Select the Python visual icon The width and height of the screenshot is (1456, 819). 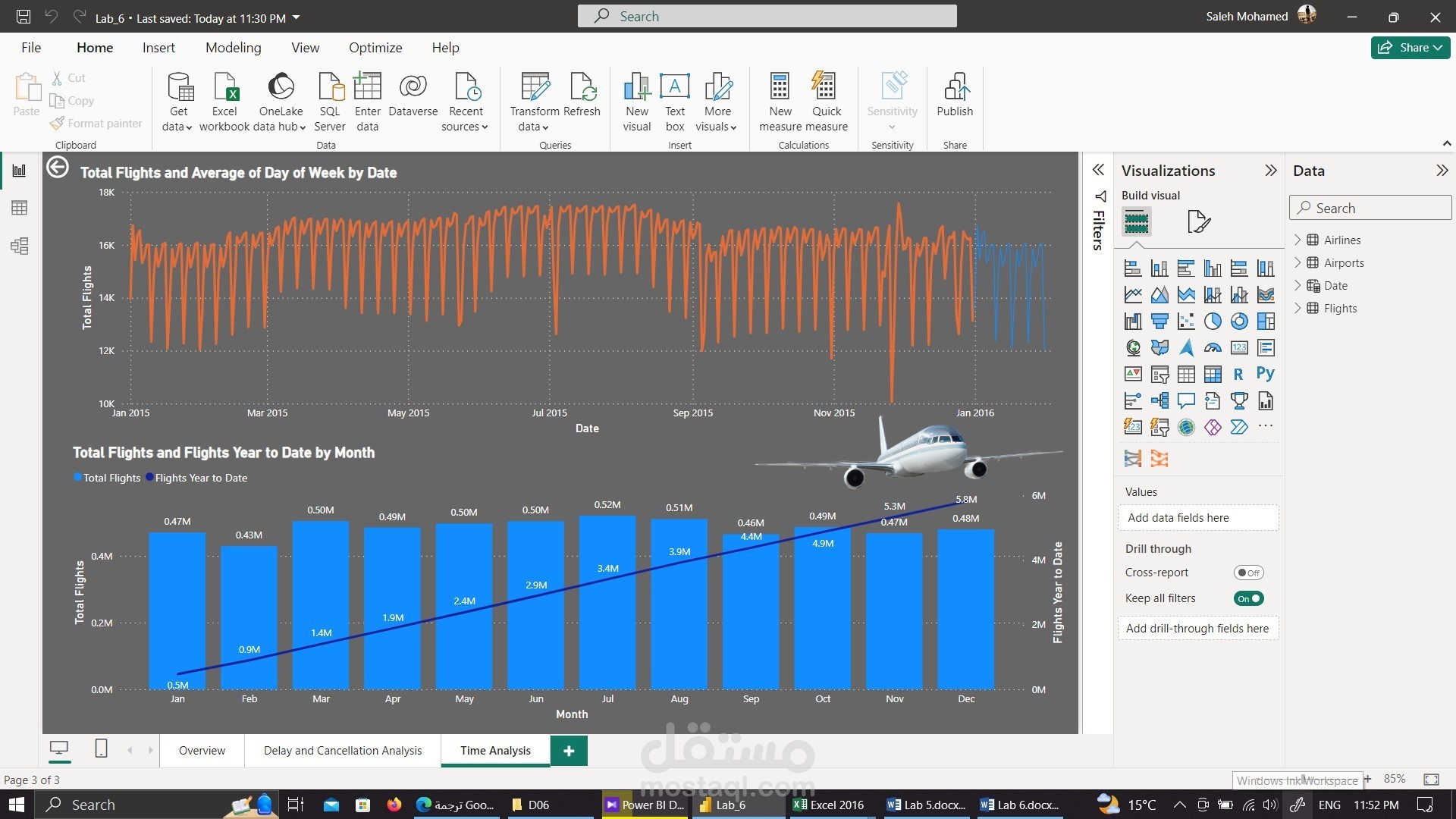point(1265,374)
